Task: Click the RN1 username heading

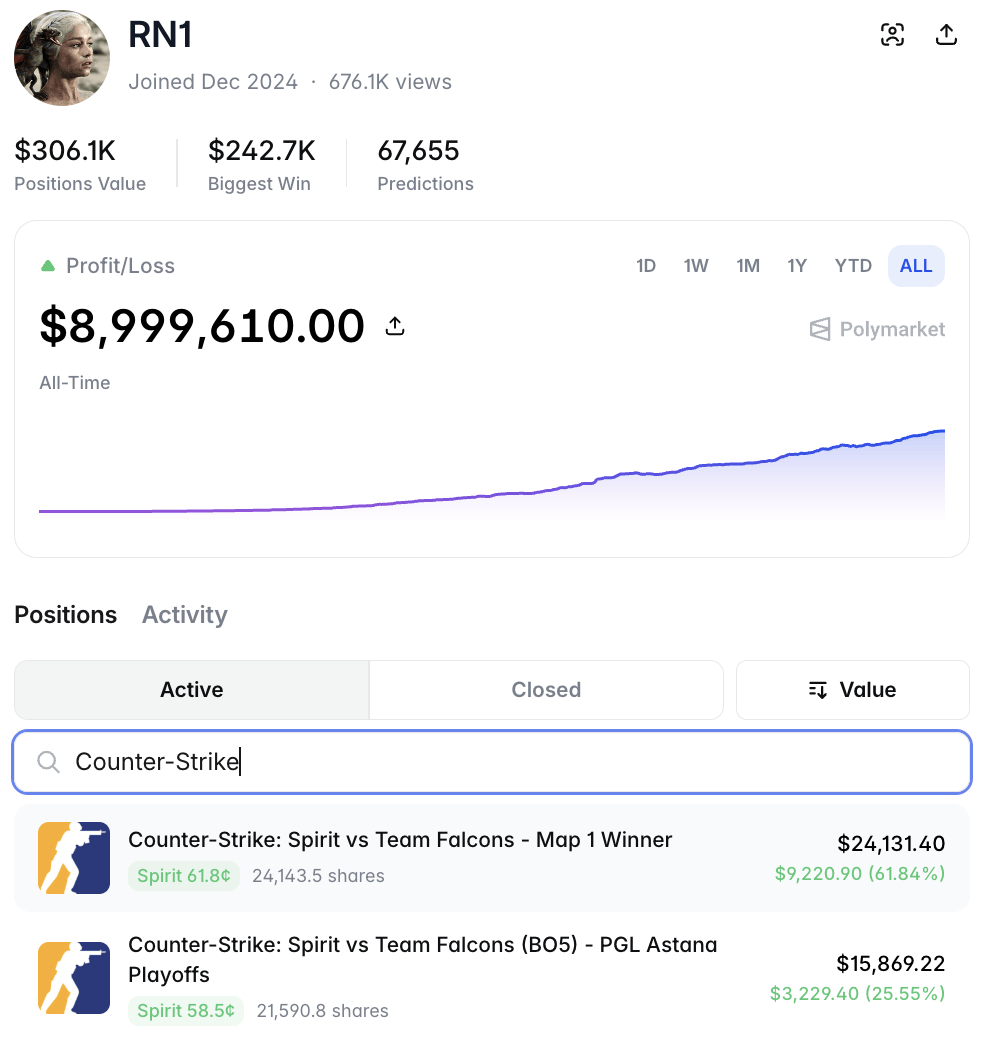Action: [x=160, y=34]
